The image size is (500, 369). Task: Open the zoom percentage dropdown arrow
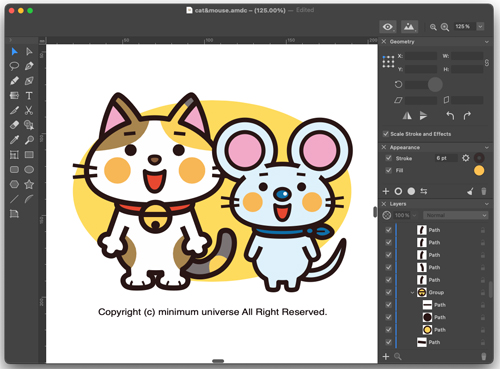click(x=480, y=26)
